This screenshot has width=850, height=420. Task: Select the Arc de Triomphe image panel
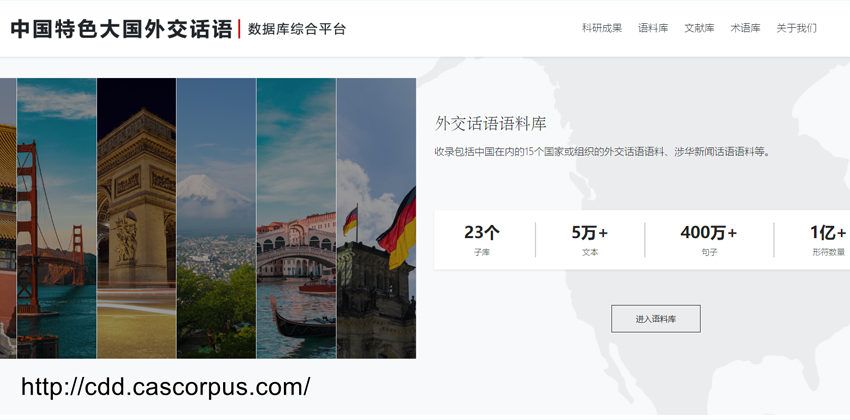coord(137,218)
